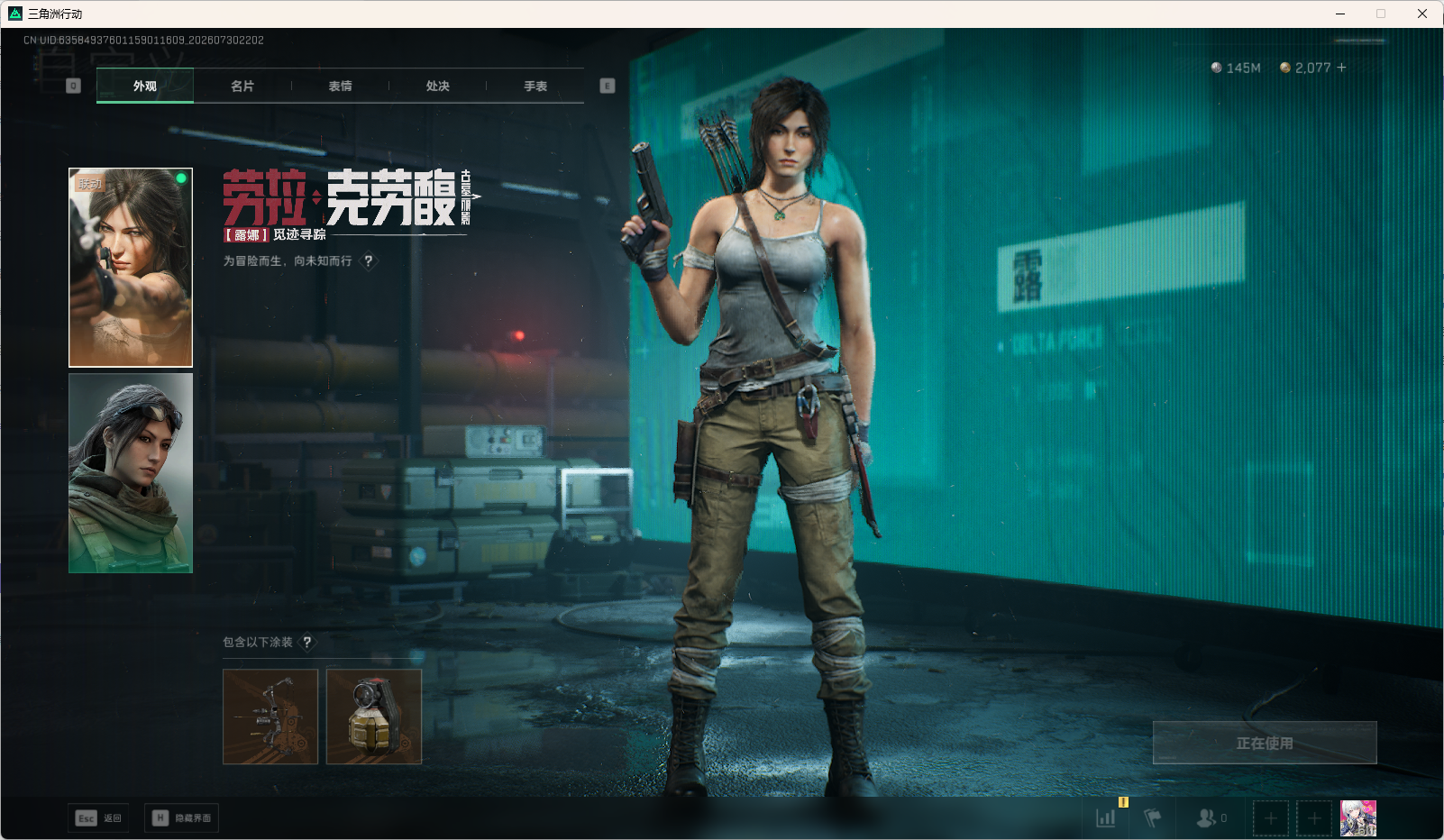The height and width of the screenshot is (840, 1444).
Task: Select the Lara Croft skin thumbnail
Action: (131, 268)
